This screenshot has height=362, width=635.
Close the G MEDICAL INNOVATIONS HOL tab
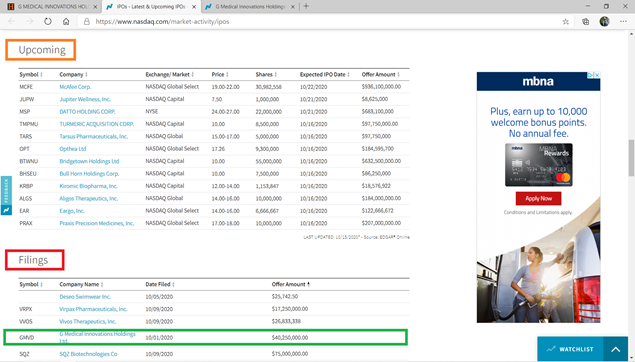[95, 7]
